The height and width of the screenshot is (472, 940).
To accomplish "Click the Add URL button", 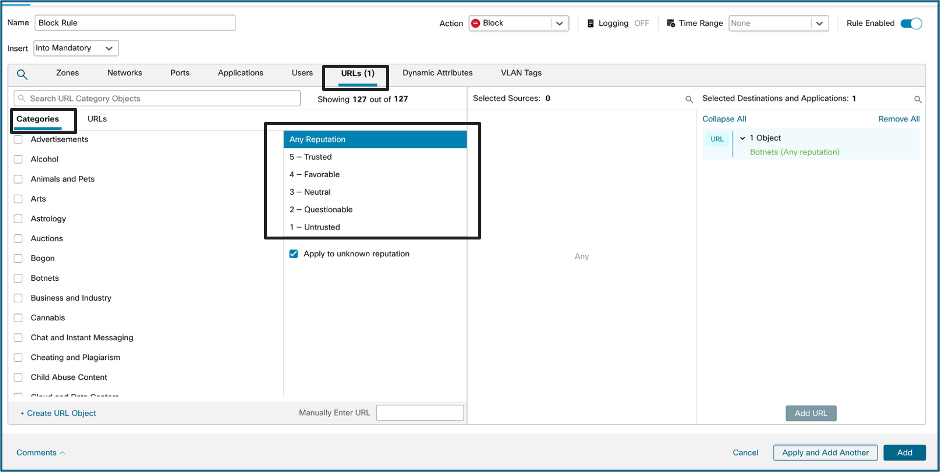I will (811, 413).
